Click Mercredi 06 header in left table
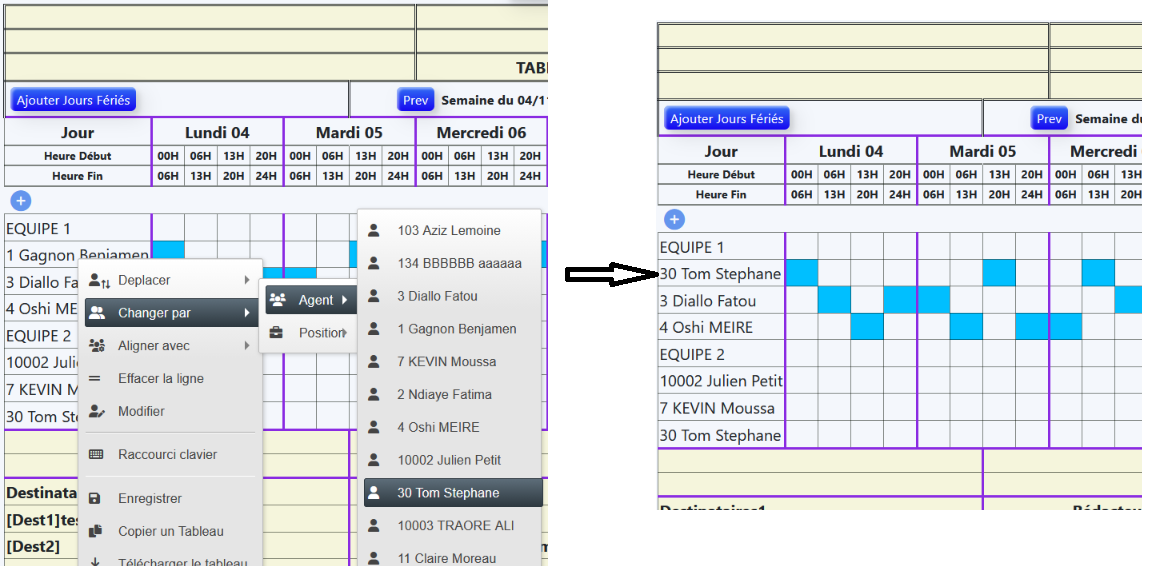Viewport: 1152px width, 566px height. click(481, 132)
